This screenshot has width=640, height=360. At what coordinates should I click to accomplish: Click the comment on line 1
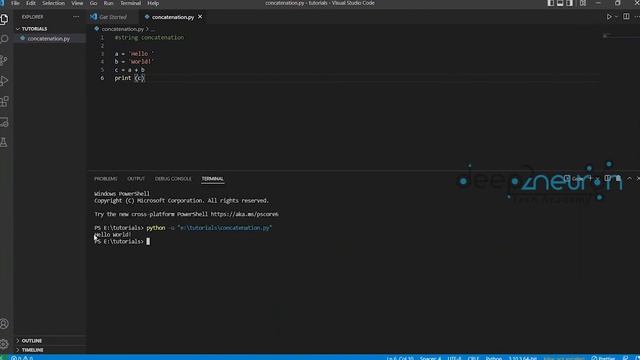(x=149, y=38)
